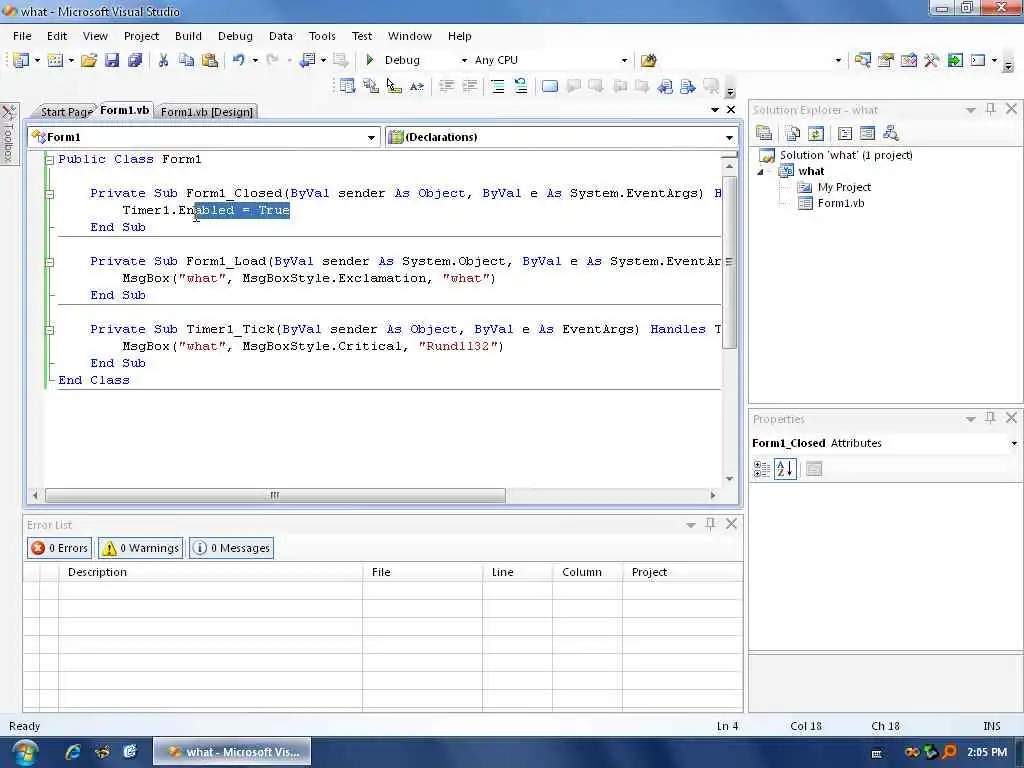Decrease the line indent icon
Image resolution: width=1024 pixels, height=768 pixels.
pyautogui.click(x=447, y=86)
